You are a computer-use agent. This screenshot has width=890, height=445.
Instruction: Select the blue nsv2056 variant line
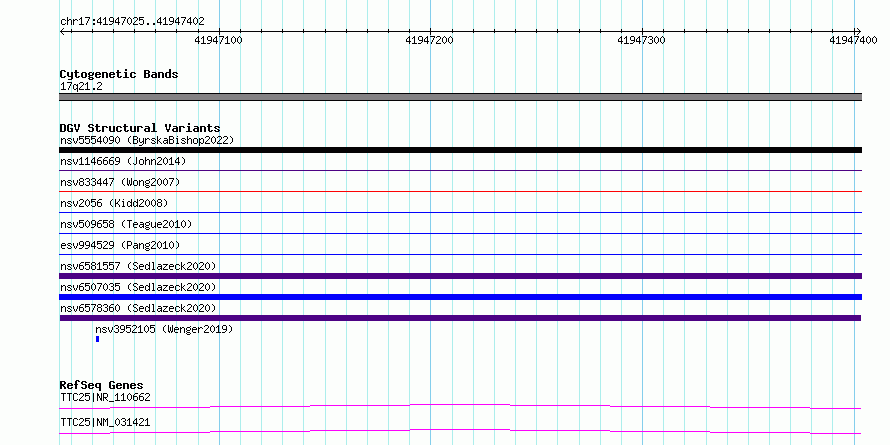tap(460, 212)
